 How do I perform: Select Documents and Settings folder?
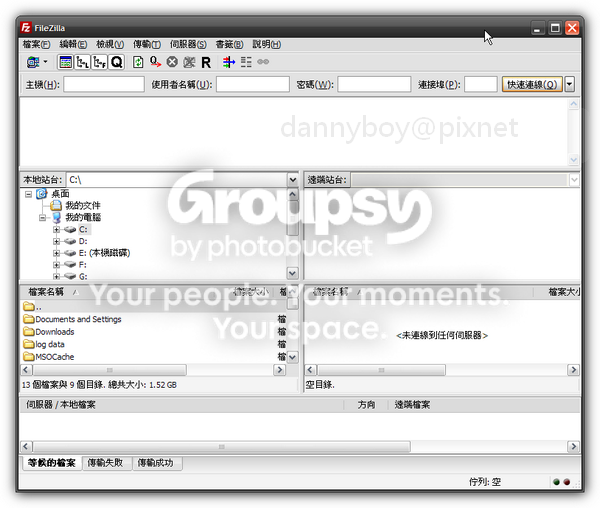(78, 319)
